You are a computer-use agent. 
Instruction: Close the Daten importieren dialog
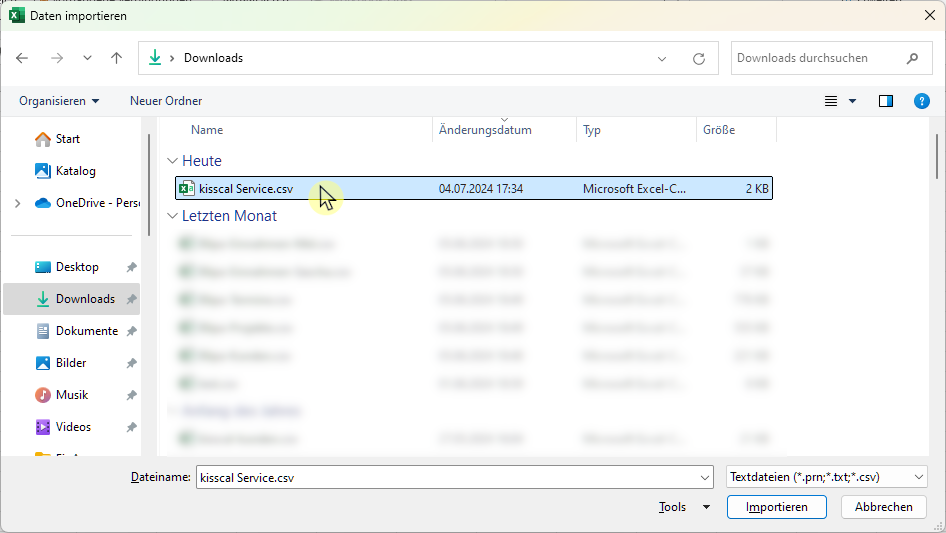pos(930,16)
